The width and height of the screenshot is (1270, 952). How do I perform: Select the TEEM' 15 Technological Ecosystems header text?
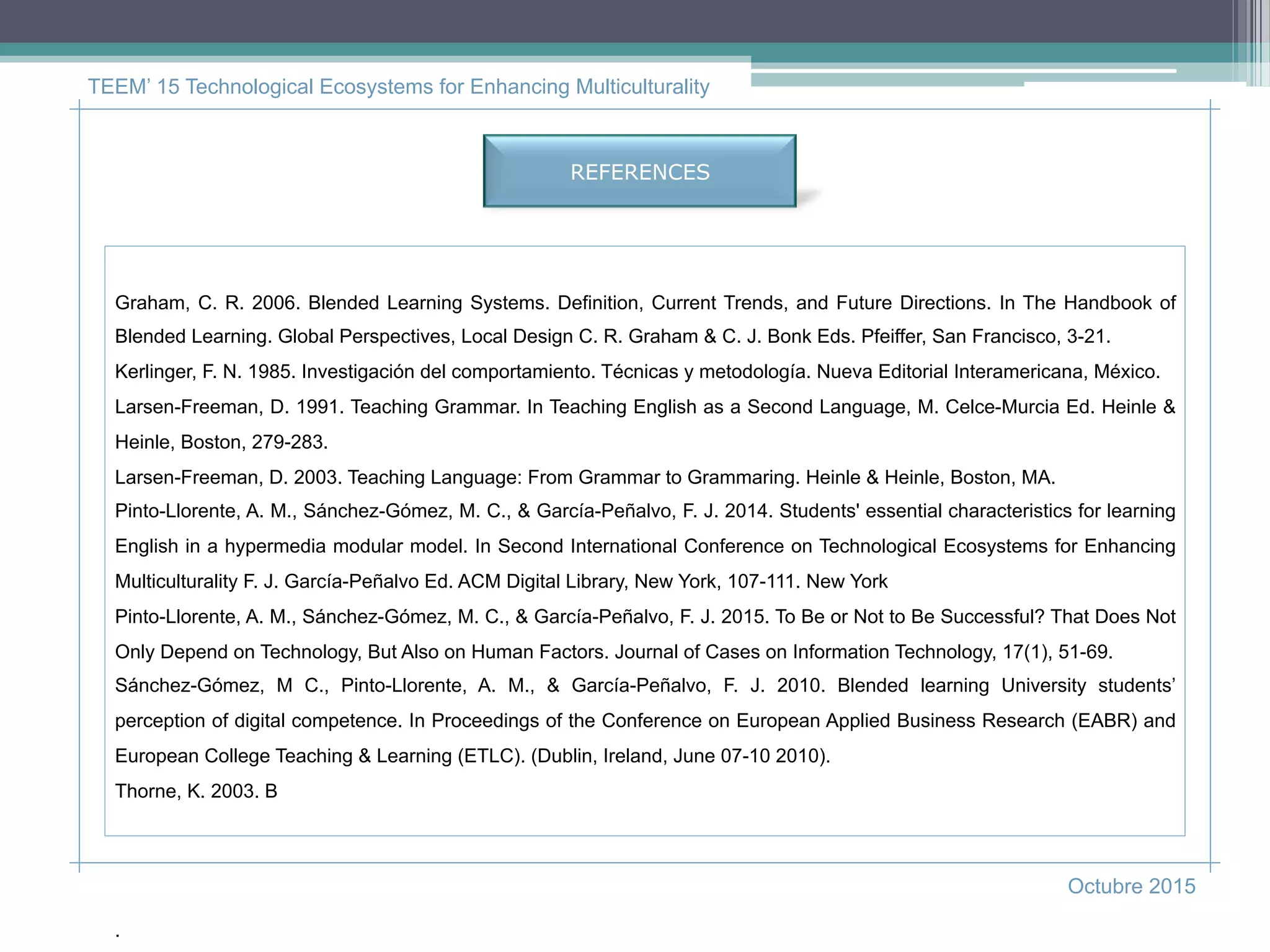tap(399, 87)
